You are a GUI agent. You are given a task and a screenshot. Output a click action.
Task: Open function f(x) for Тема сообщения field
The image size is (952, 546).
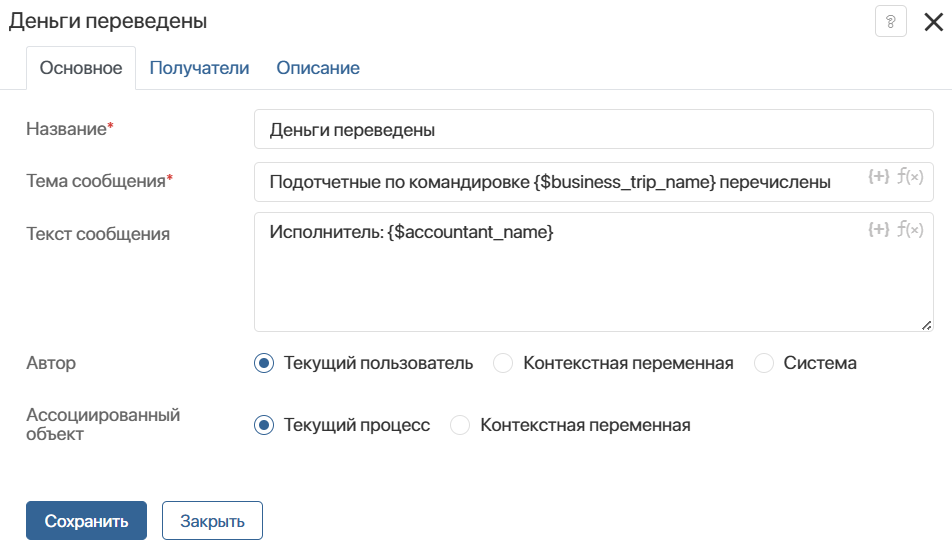point(910,177)
